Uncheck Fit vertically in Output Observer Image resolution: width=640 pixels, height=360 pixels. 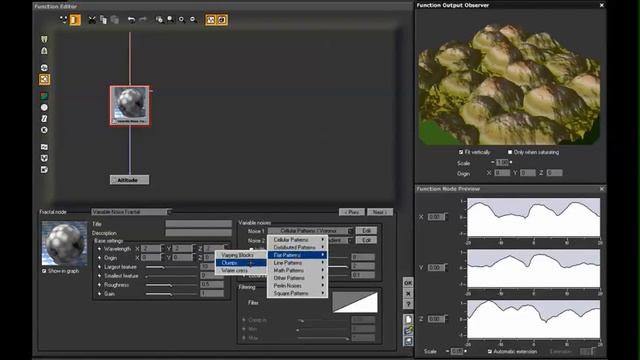(x=461, y=152)
